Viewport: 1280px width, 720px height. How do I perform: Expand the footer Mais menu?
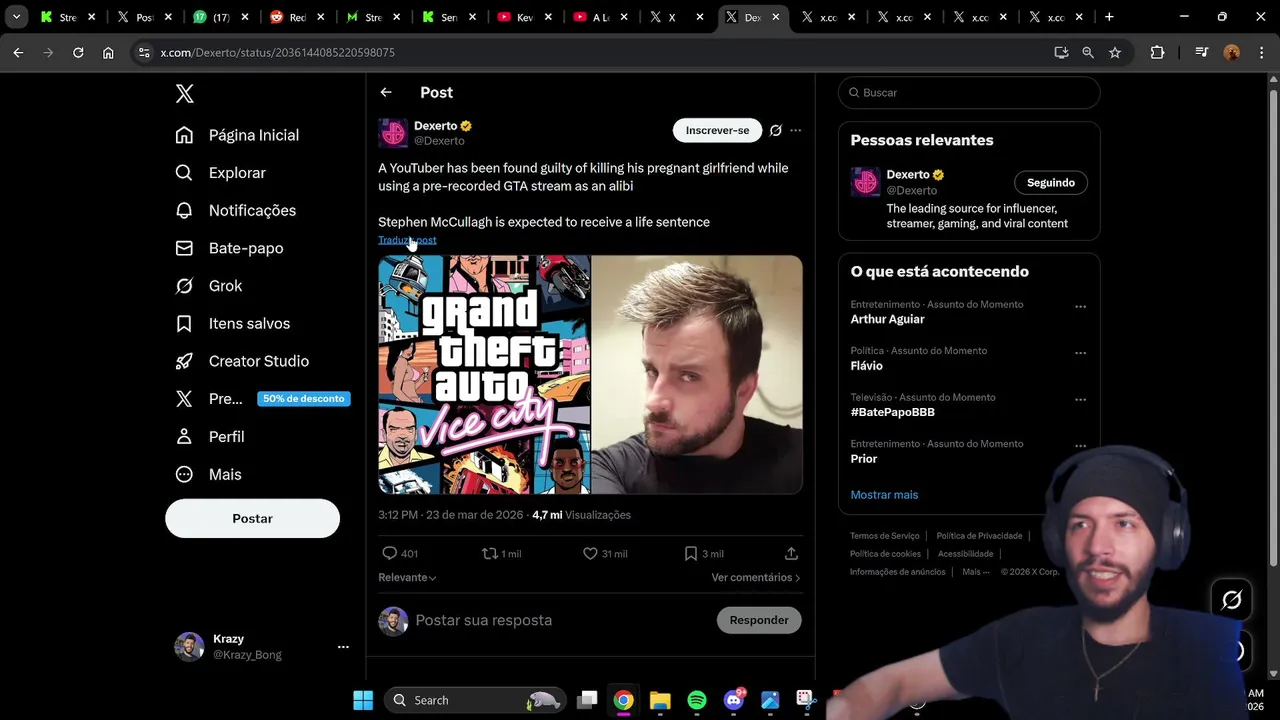976,572
